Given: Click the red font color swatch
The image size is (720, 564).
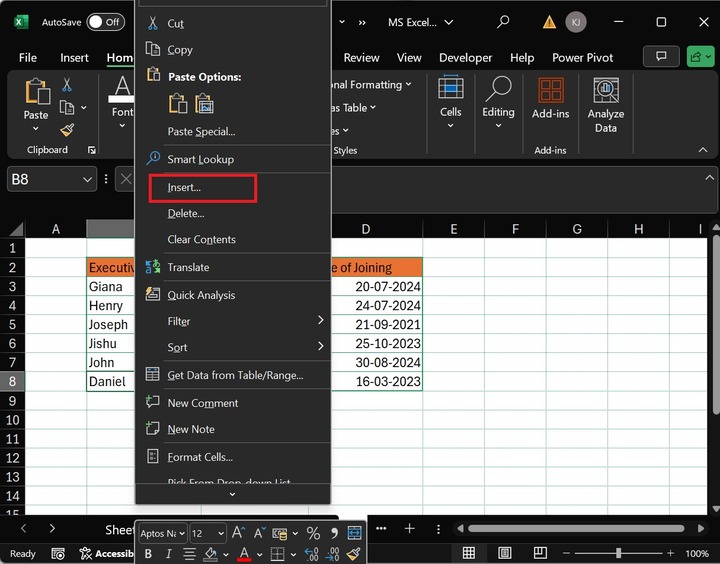Looking at the screenshot, I should click(244, 554).
